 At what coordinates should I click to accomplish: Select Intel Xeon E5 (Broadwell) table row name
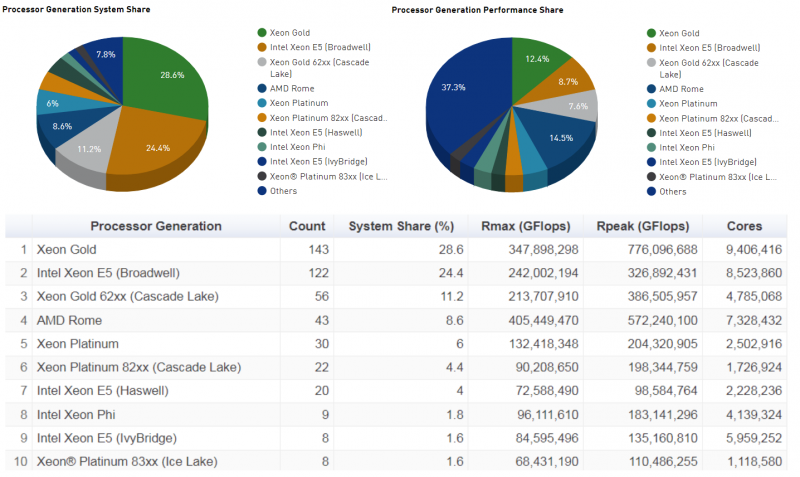[108, 273]
